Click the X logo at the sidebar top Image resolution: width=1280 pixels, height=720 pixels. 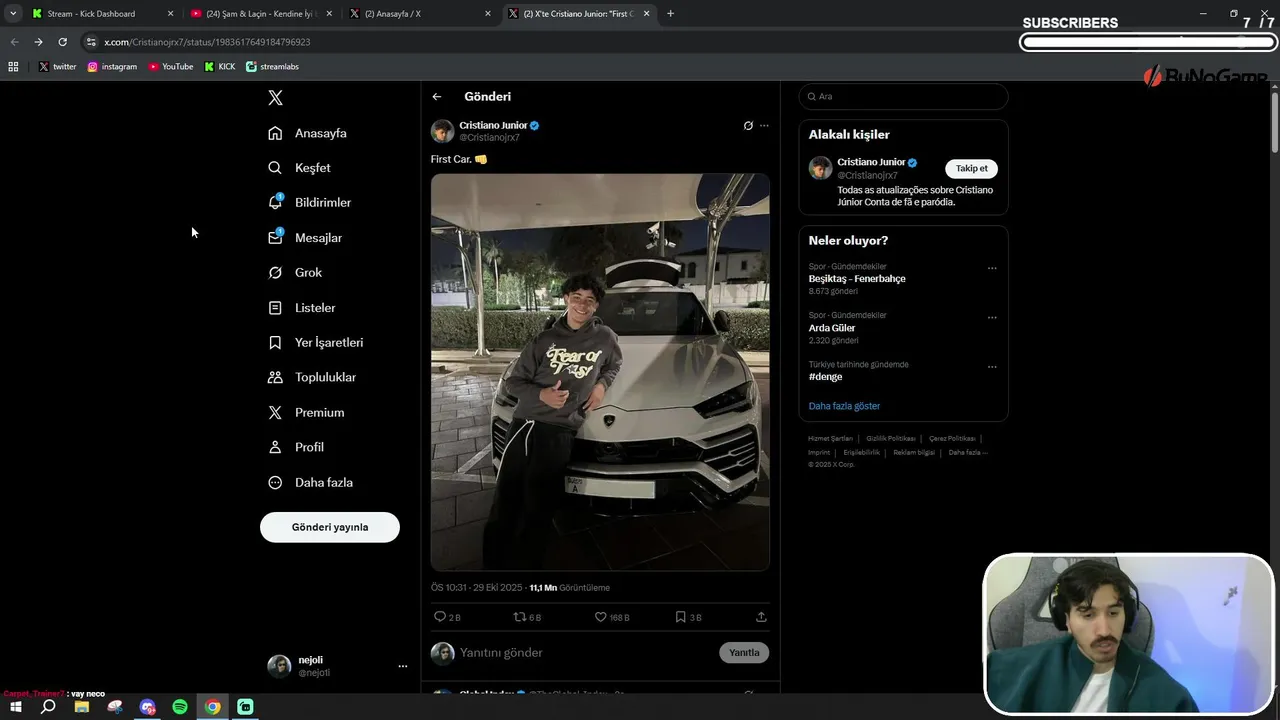(x=276, y=97)
